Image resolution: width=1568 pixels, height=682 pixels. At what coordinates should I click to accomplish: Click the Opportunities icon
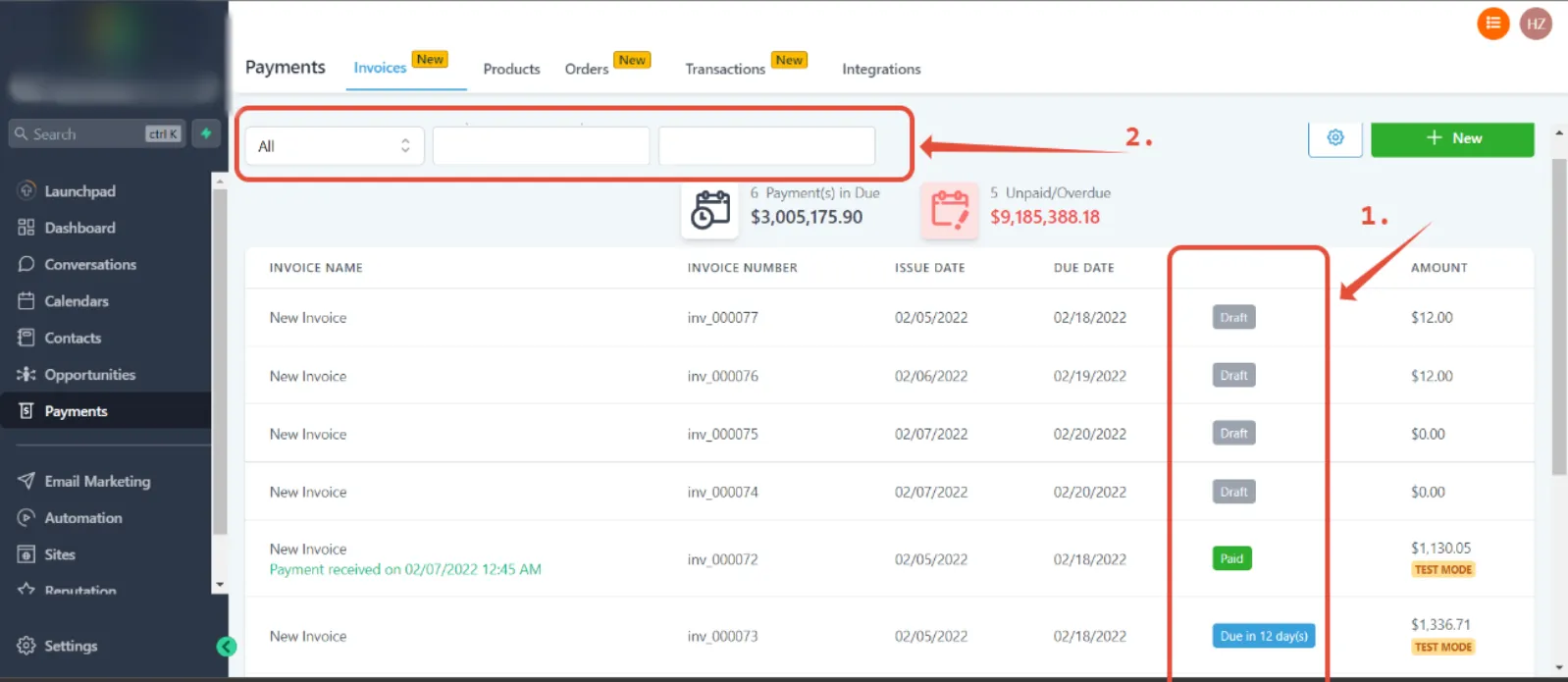[26, 374]
